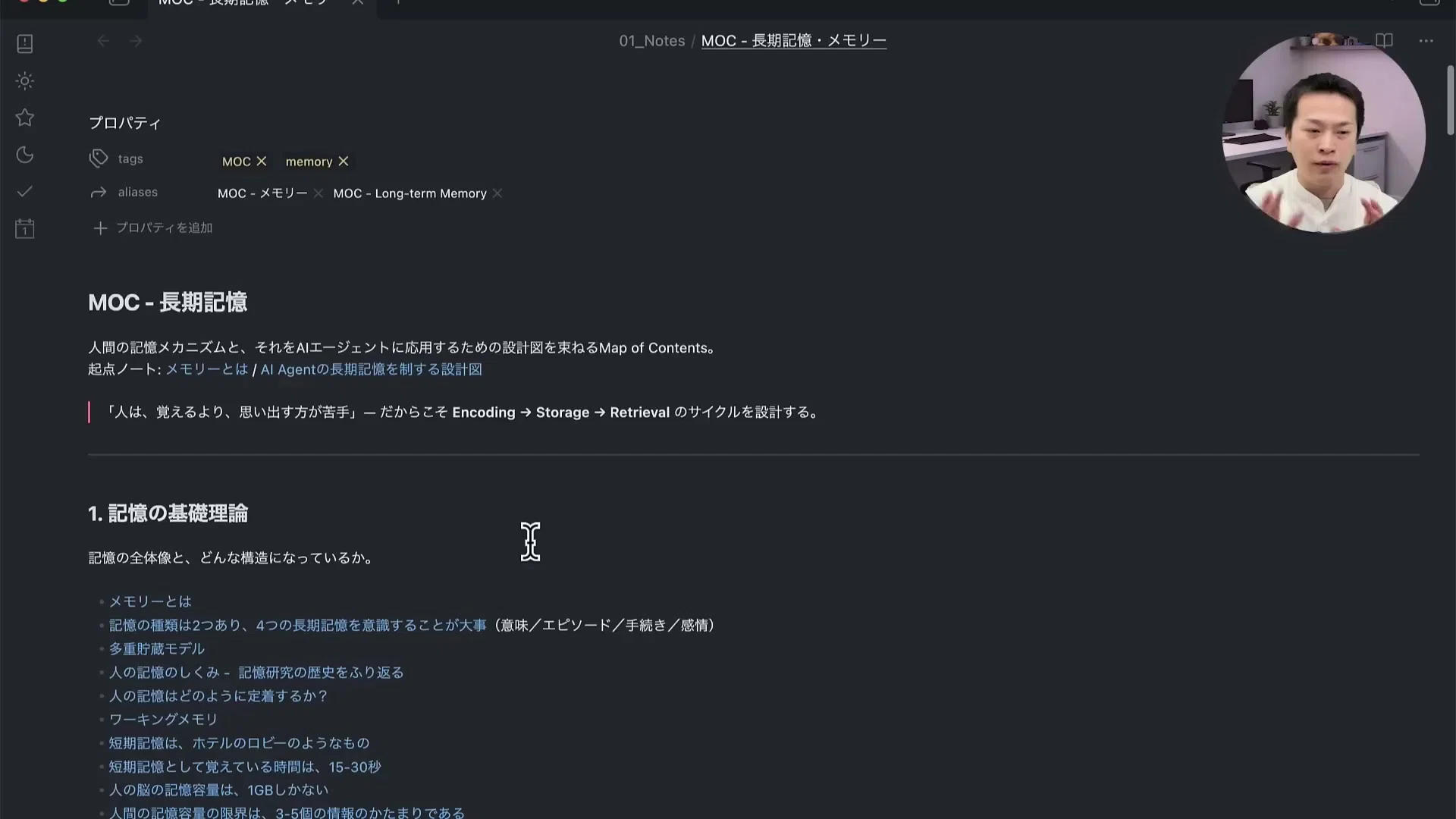Open 人の記憶のしくみ link

pos(256,672)
